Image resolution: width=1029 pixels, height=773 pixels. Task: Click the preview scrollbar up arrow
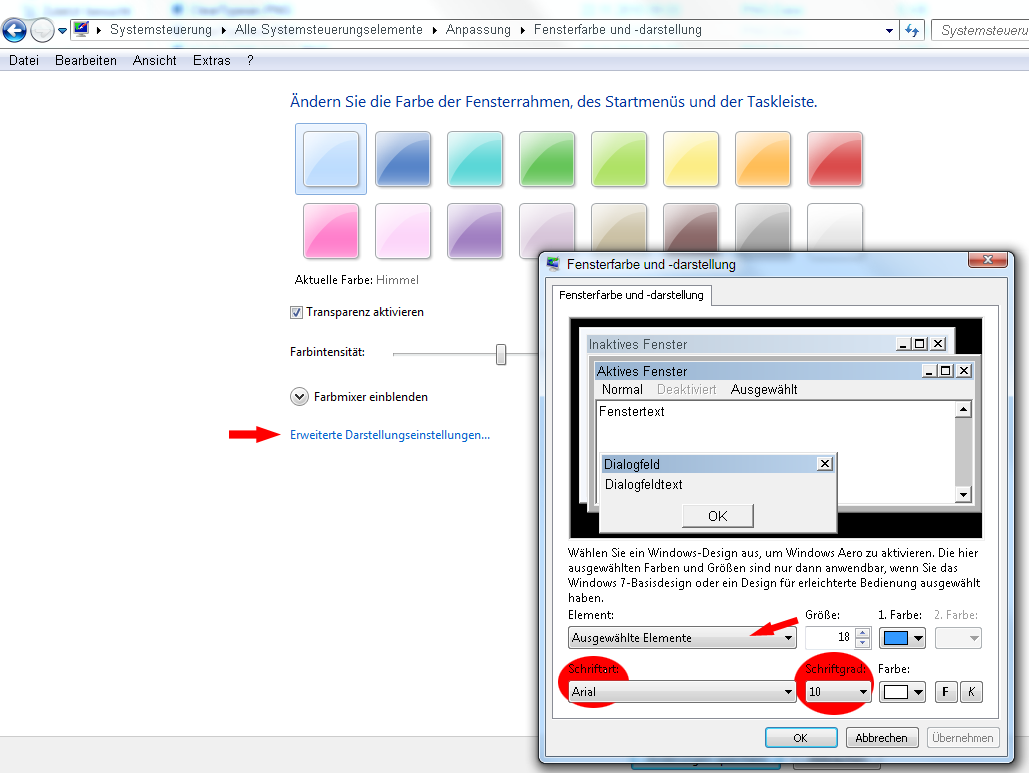[963, 409]
